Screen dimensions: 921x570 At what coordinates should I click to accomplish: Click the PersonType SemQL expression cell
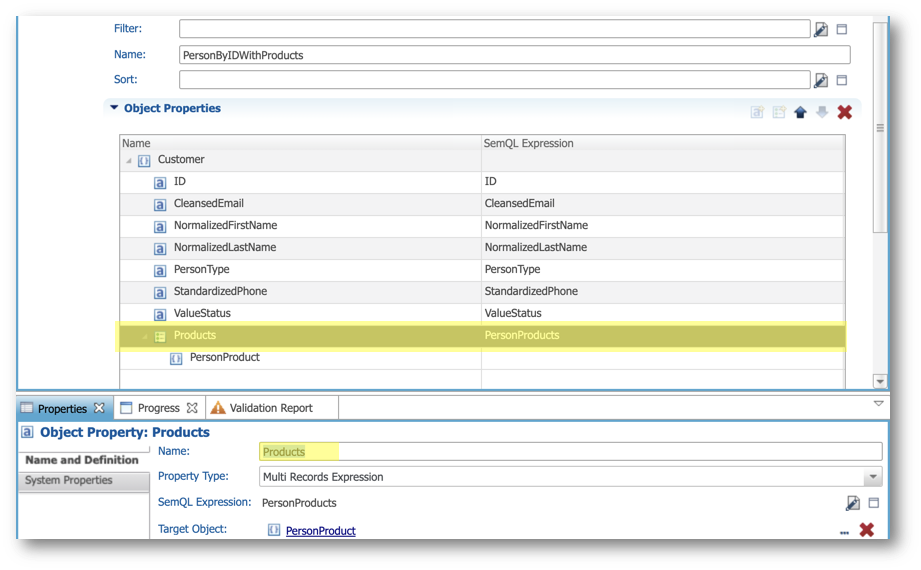point(663,270)
